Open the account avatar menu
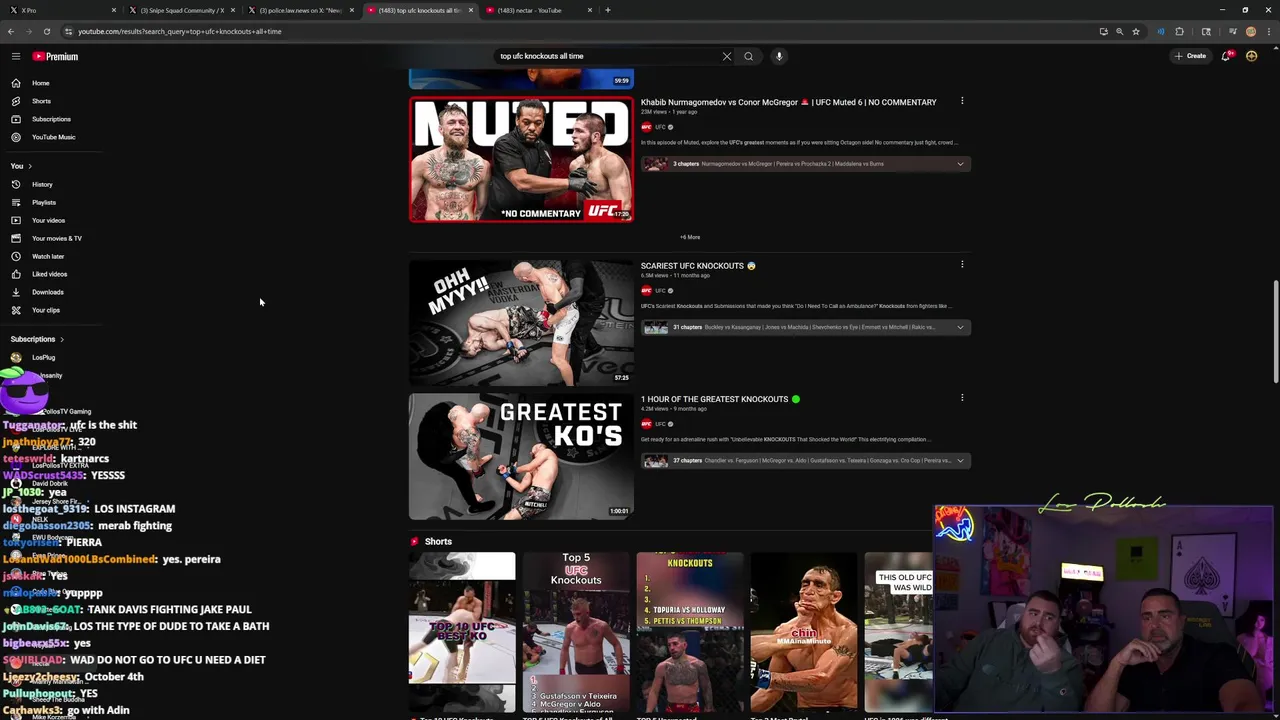The height and width of the screenshot is (720, 1280). (x=1251, y=56)
